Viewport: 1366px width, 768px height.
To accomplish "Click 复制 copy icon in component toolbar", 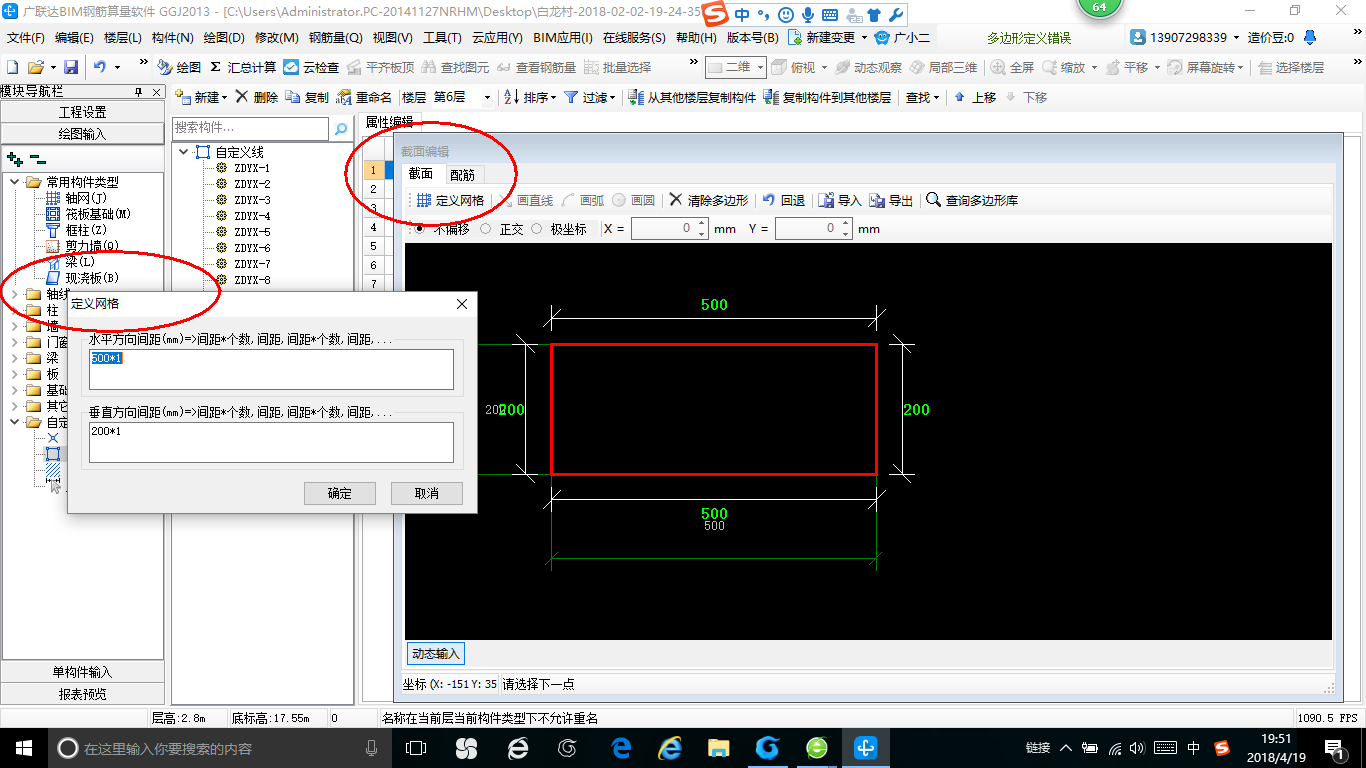I will tap(307, 97).
